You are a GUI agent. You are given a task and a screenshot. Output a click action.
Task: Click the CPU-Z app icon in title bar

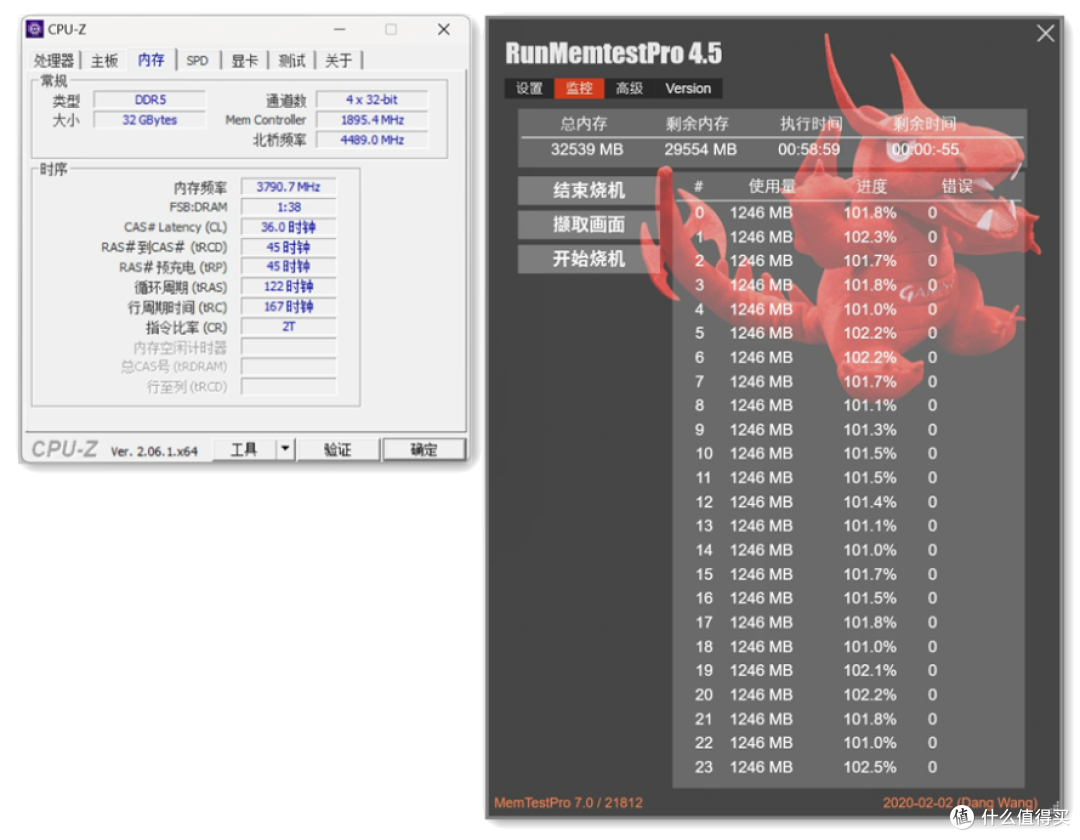pos(34,29)
